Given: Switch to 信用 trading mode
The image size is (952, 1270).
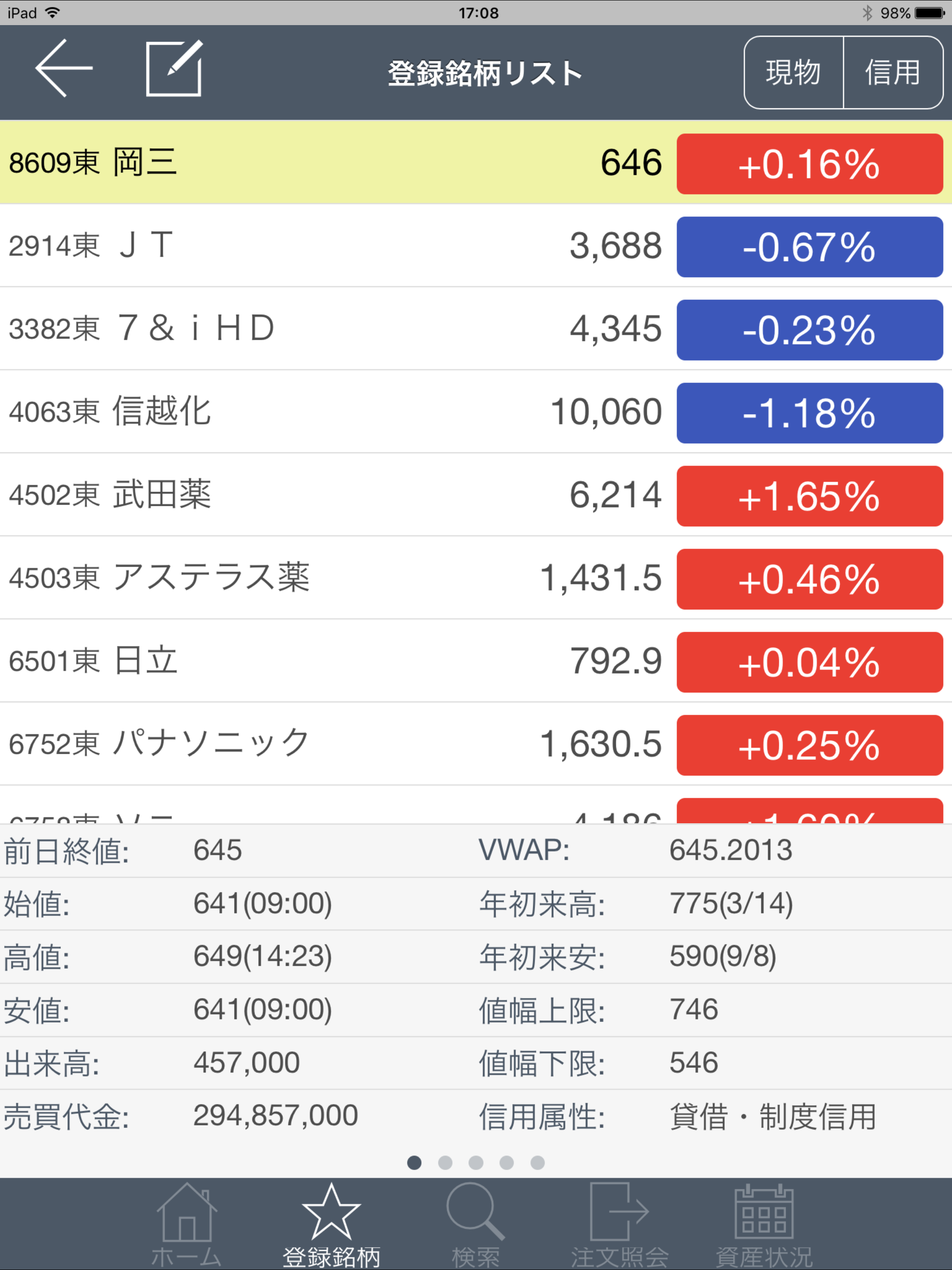Looking at the screenshot, I should 893,73.
